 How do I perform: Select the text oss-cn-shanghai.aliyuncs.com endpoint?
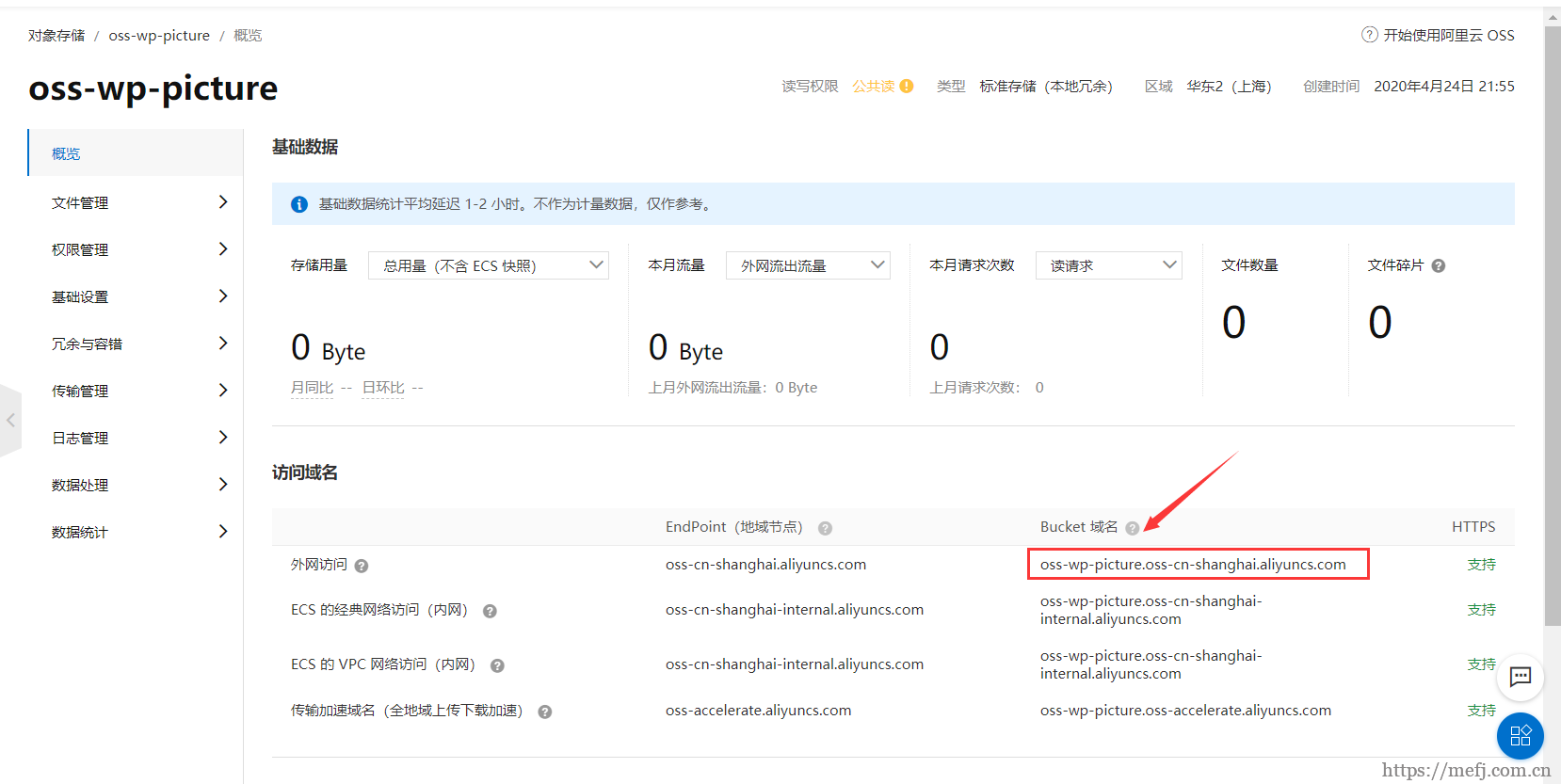coord(765,565)
